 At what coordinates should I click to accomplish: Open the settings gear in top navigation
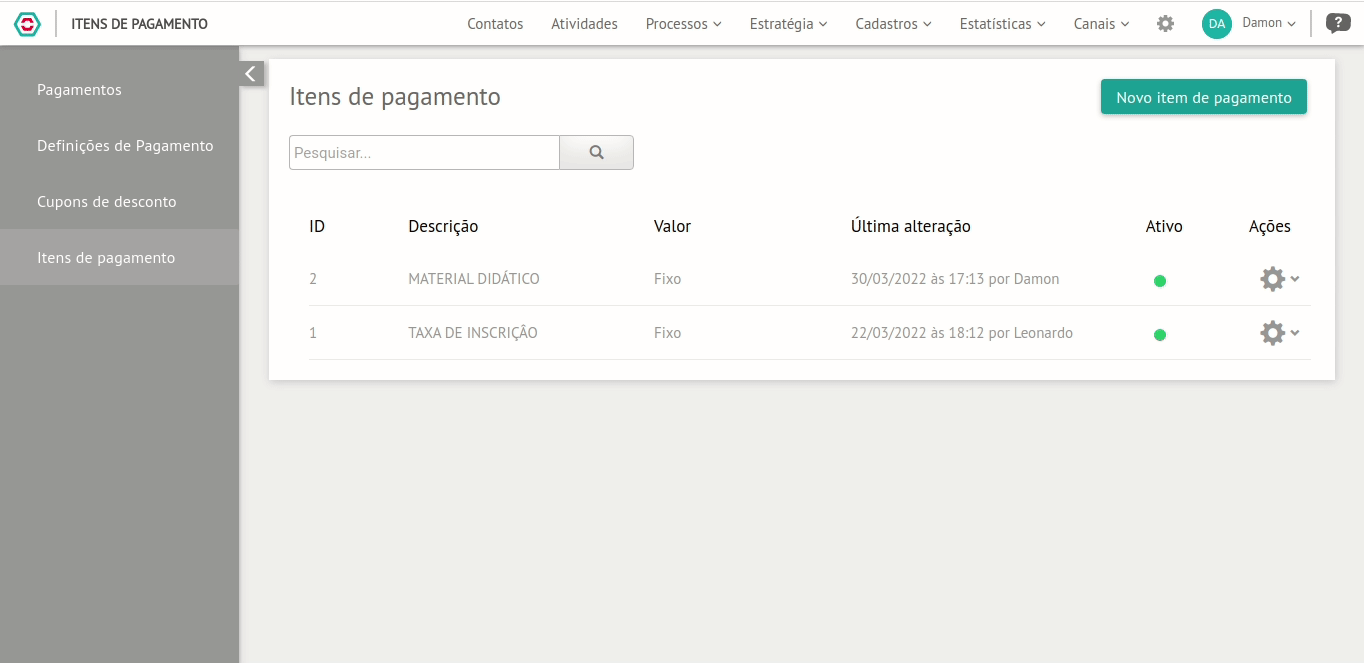point(1165,23)
